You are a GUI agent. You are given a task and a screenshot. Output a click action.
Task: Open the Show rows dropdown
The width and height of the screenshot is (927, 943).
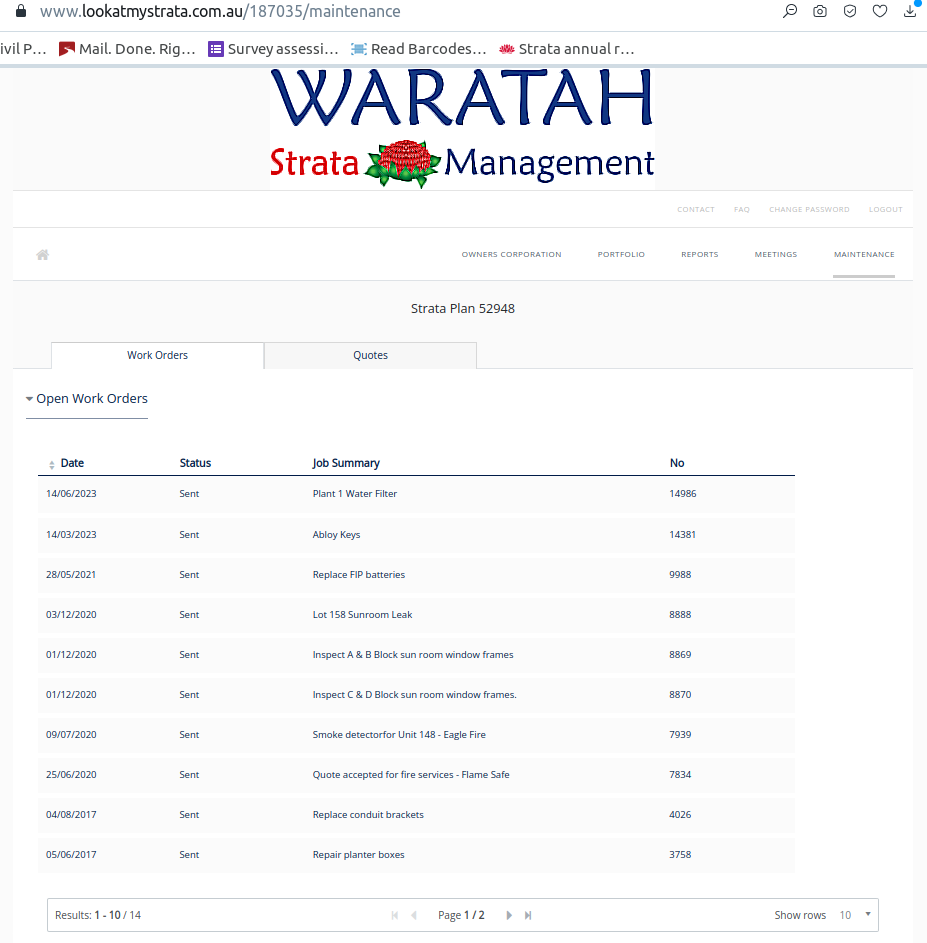(x=855, y=915)
